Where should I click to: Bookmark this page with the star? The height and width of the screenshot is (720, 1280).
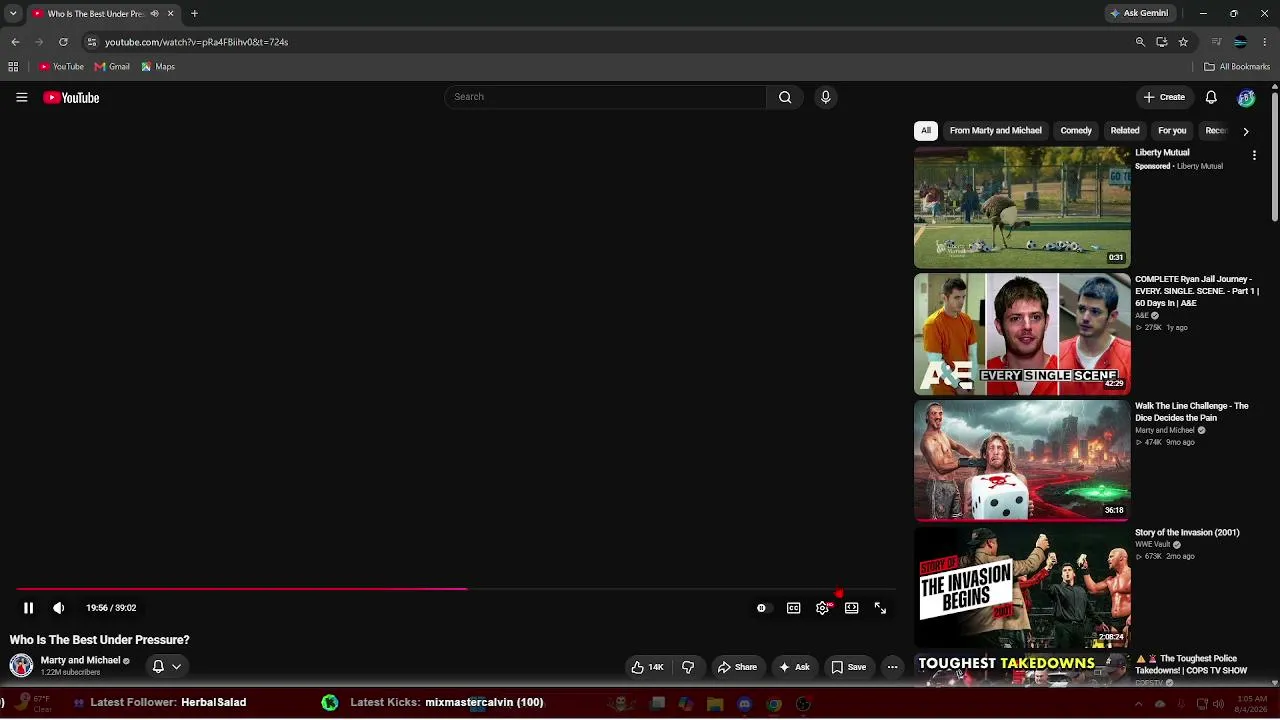click(1183, 42)
